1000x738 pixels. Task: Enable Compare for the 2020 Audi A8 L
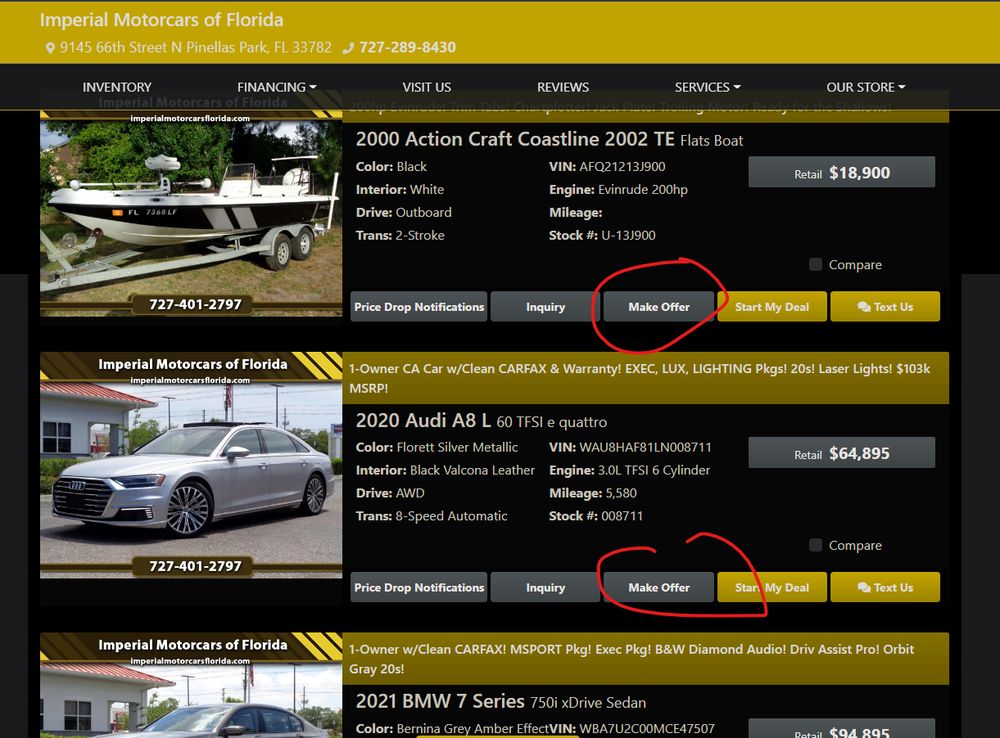(x=816, y=545)
